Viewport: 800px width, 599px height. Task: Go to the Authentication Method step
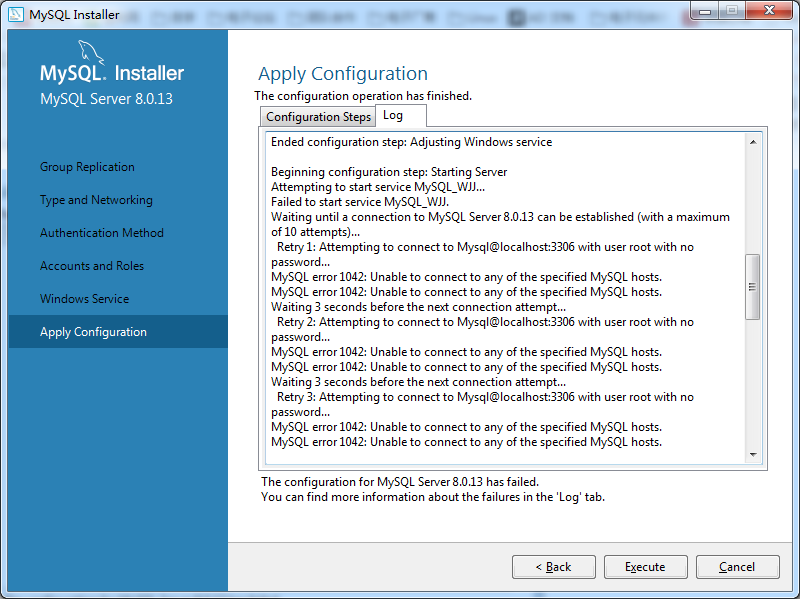pos(102,233)
